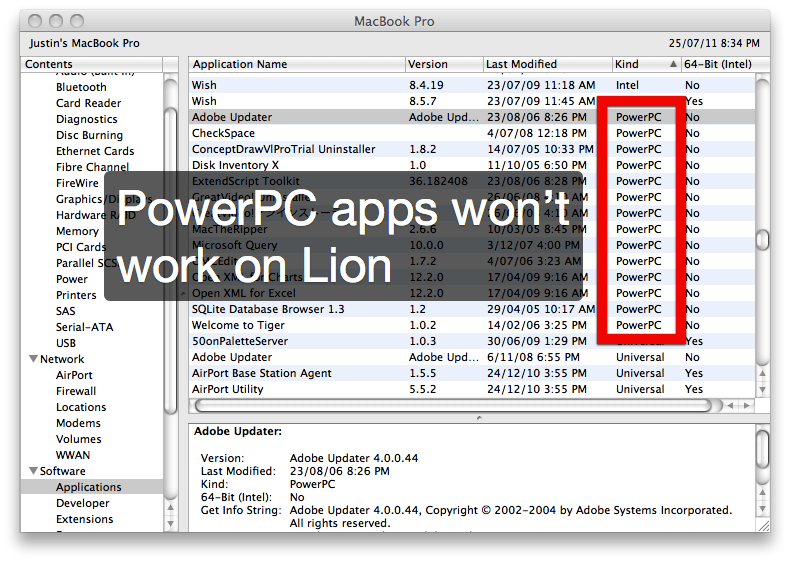Select SAS in sidebar
Image resolution: width=790 pixels, height=562 pixels.
pyautogui.click(x=65, y=311)
